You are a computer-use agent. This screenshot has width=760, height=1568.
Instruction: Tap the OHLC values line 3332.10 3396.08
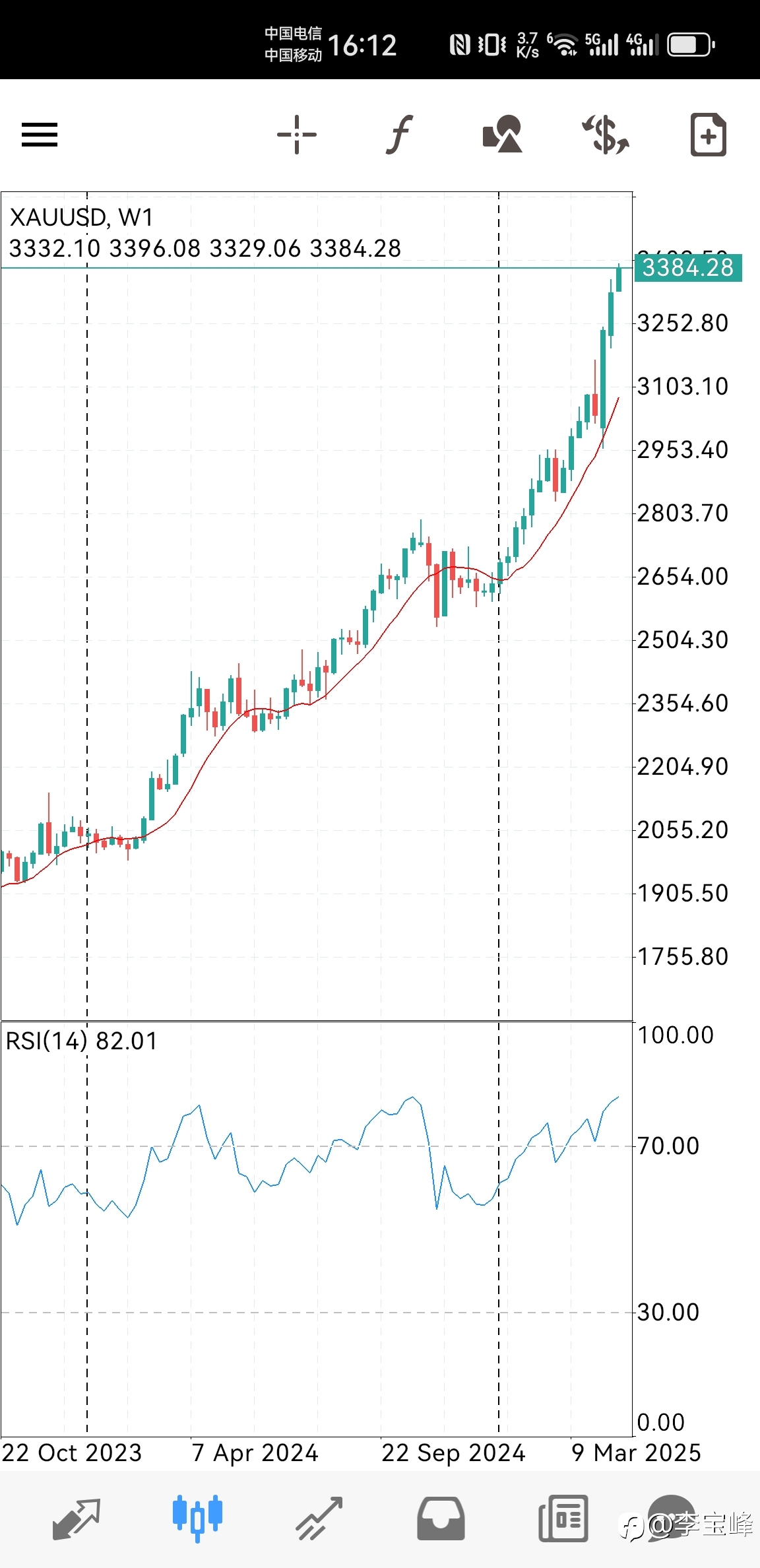[x=205, y=249]
